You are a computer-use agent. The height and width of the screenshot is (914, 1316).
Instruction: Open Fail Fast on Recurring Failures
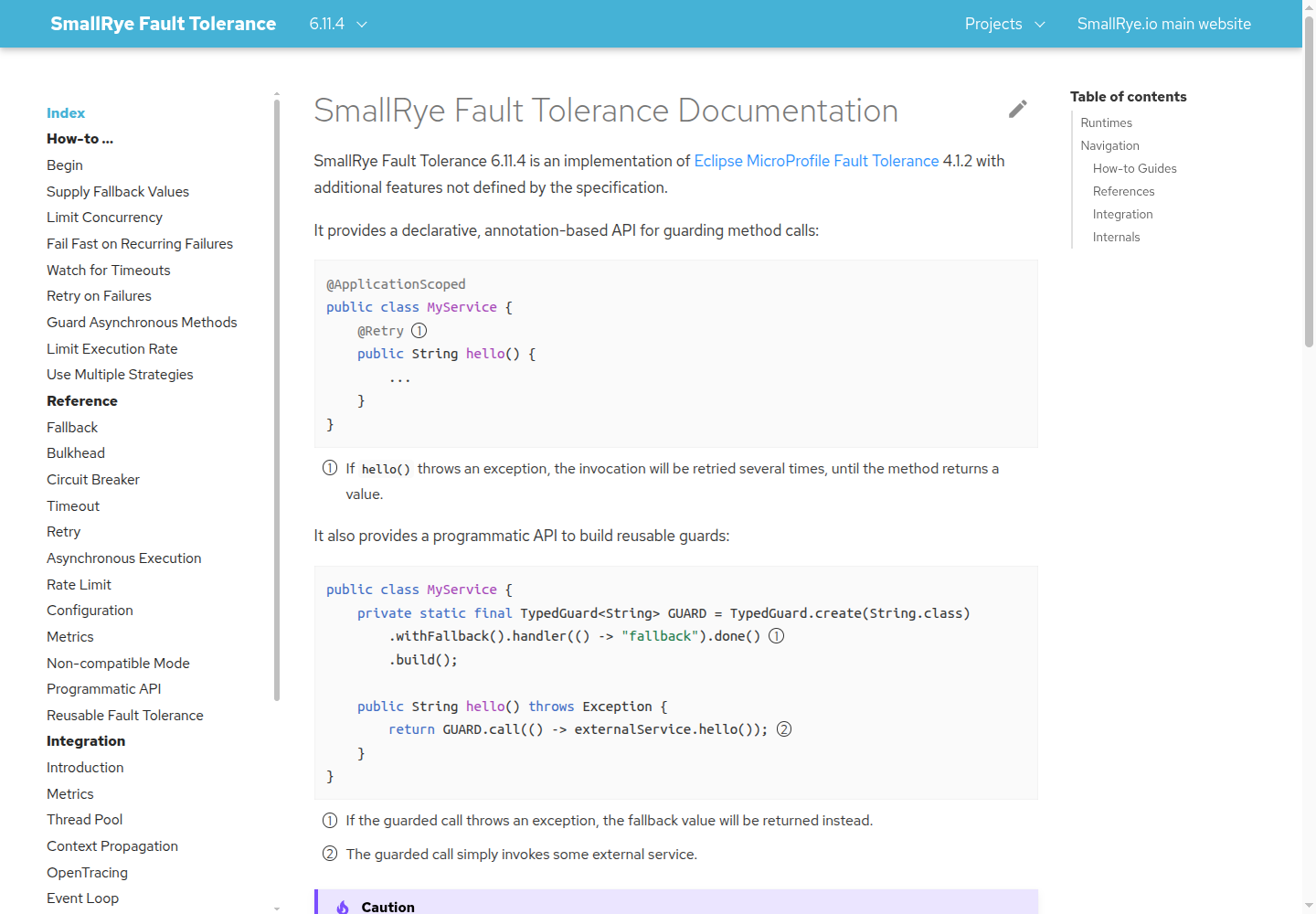[140, 244]
